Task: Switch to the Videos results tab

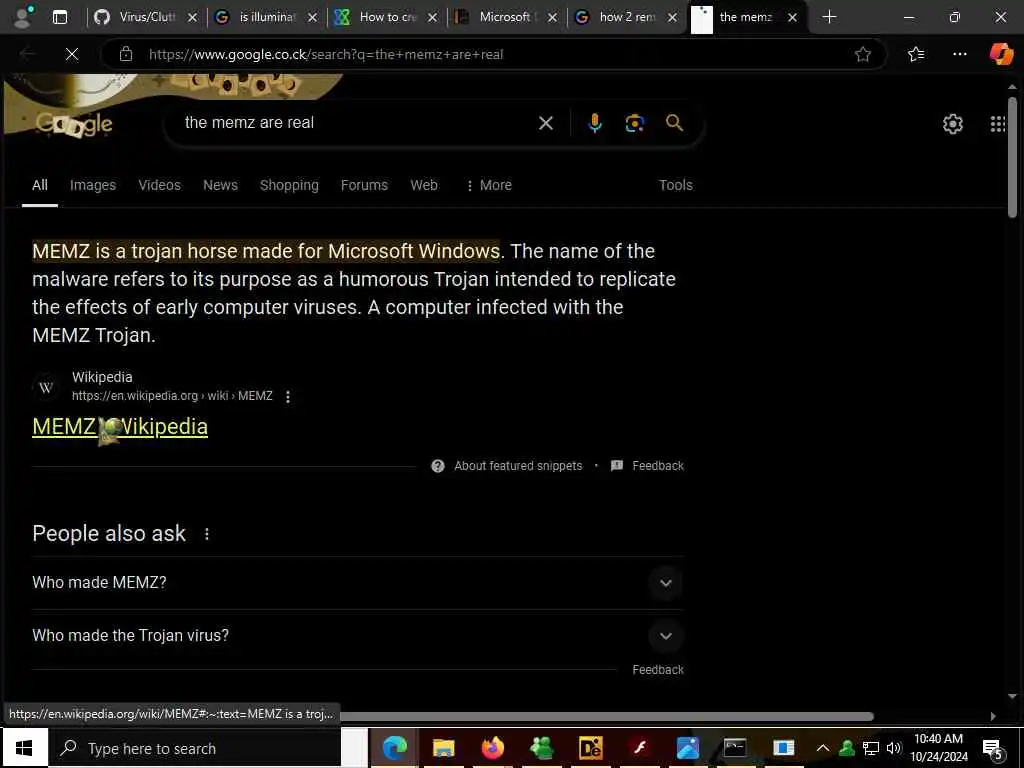Action: [x=159, y=185]
